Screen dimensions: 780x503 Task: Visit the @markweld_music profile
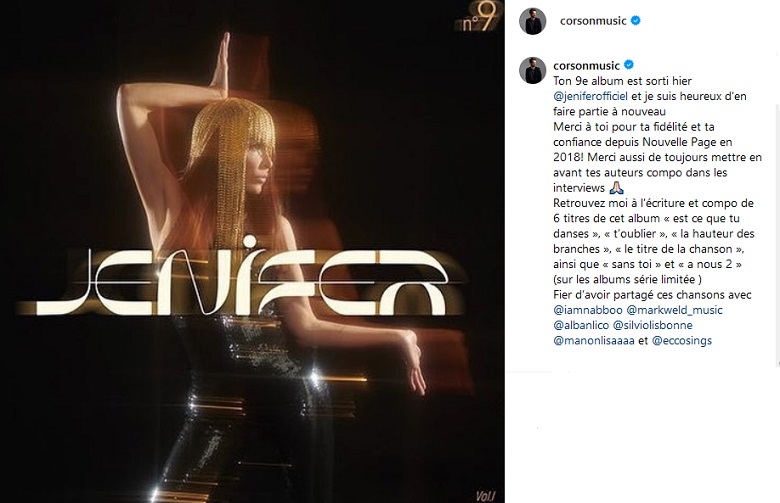tap(674, 310)
